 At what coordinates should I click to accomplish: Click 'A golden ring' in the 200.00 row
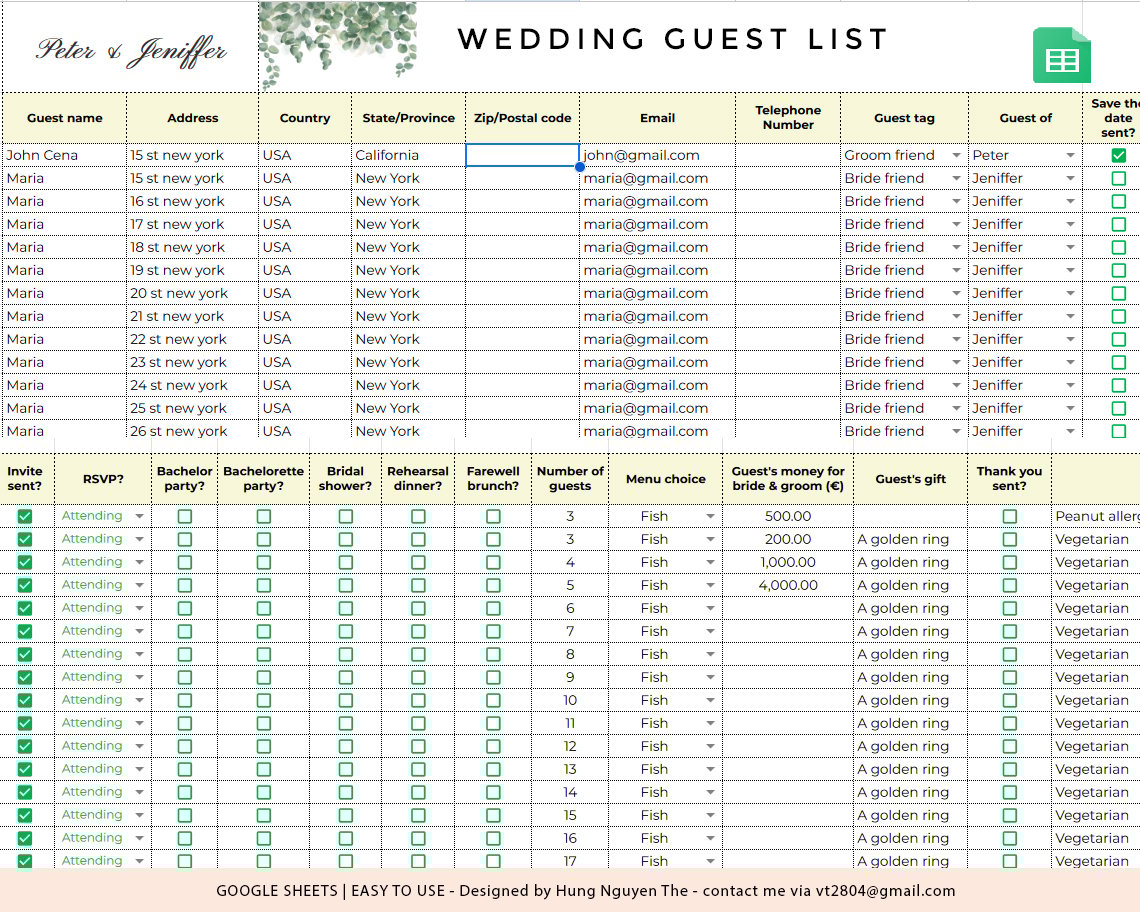tap(910, 539)
